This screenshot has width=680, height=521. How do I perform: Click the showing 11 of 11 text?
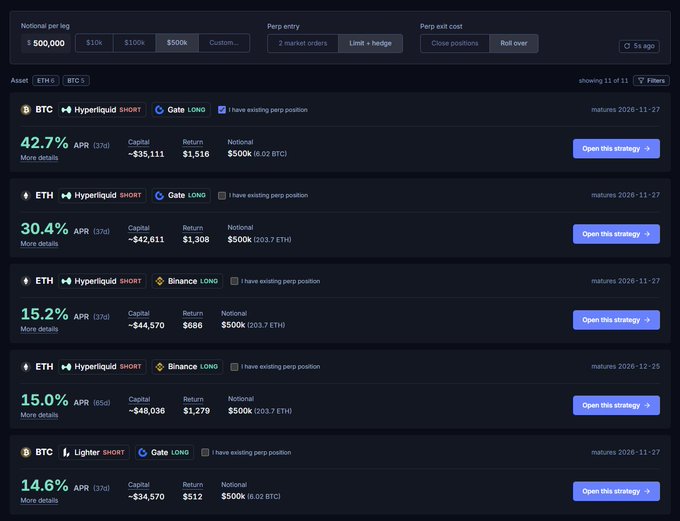point(603,81)
